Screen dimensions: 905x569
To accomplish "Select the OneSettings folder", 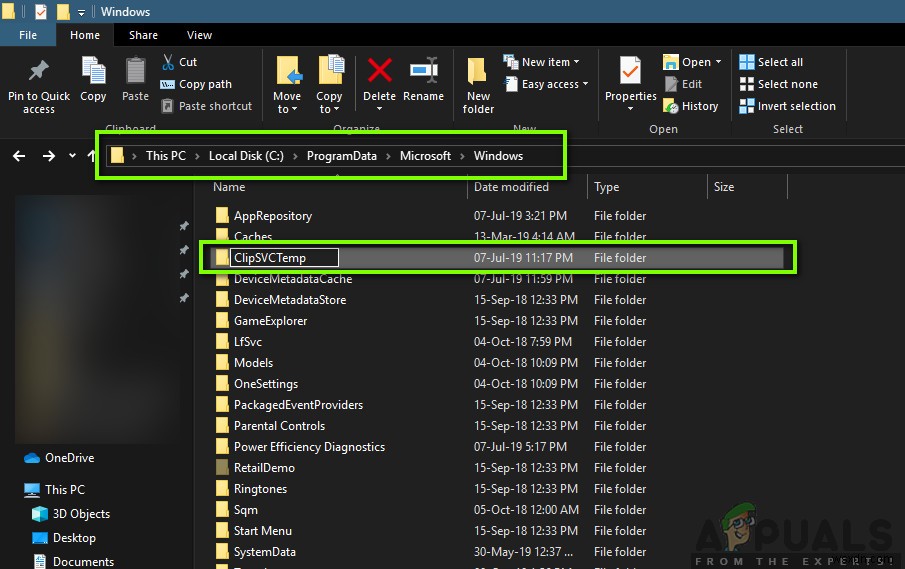I will (265, 384).
